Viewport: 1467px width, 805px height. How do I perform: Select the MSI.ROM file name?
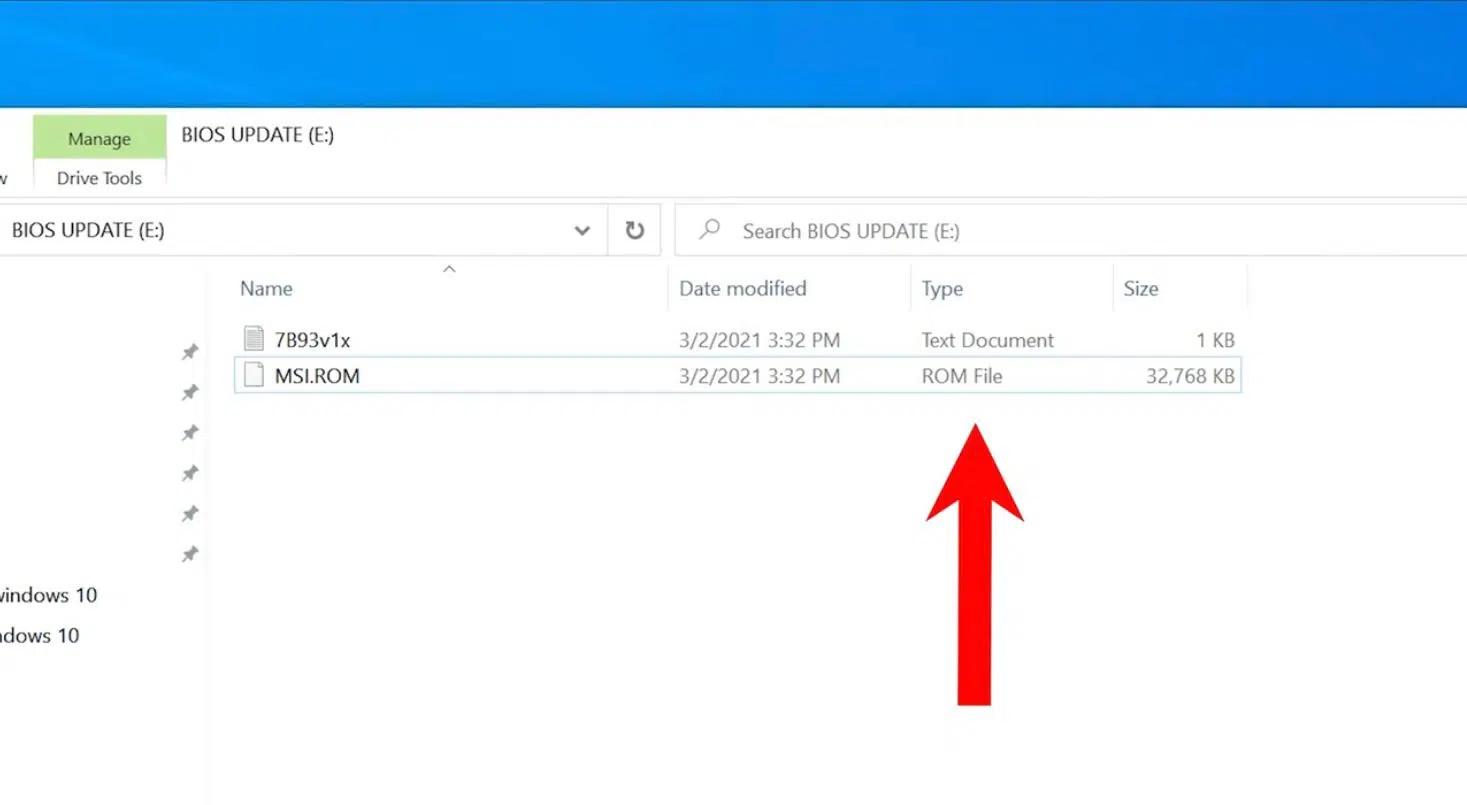[317, 376]
